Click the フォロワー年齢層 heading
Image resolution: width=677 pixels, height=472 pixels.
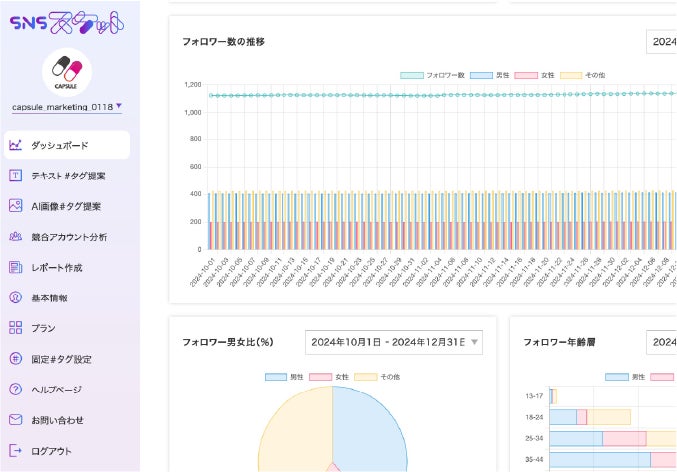point(560,342)
